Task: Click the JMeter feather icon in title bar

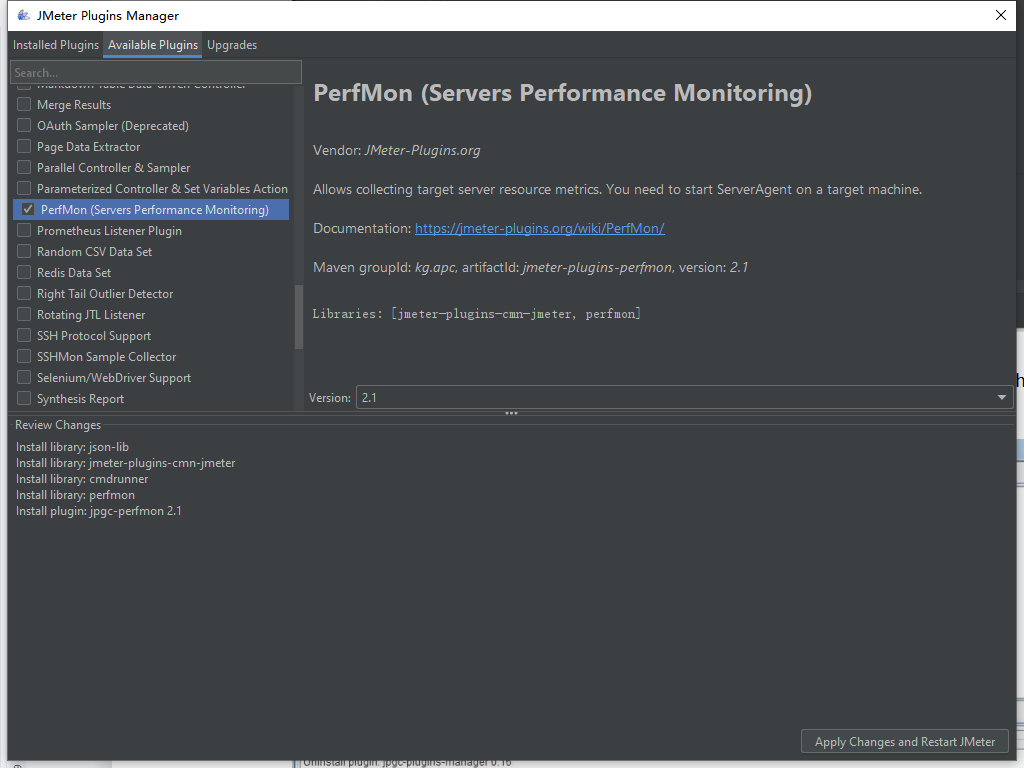Action: point(24,15)
